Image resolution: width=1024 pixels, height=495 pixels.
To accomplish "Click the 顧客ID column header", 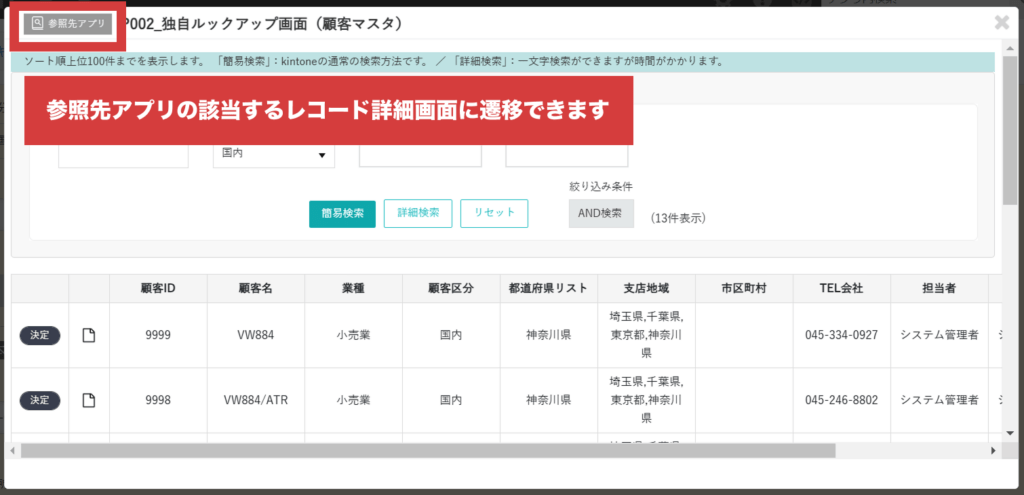I will click(158, 288).
